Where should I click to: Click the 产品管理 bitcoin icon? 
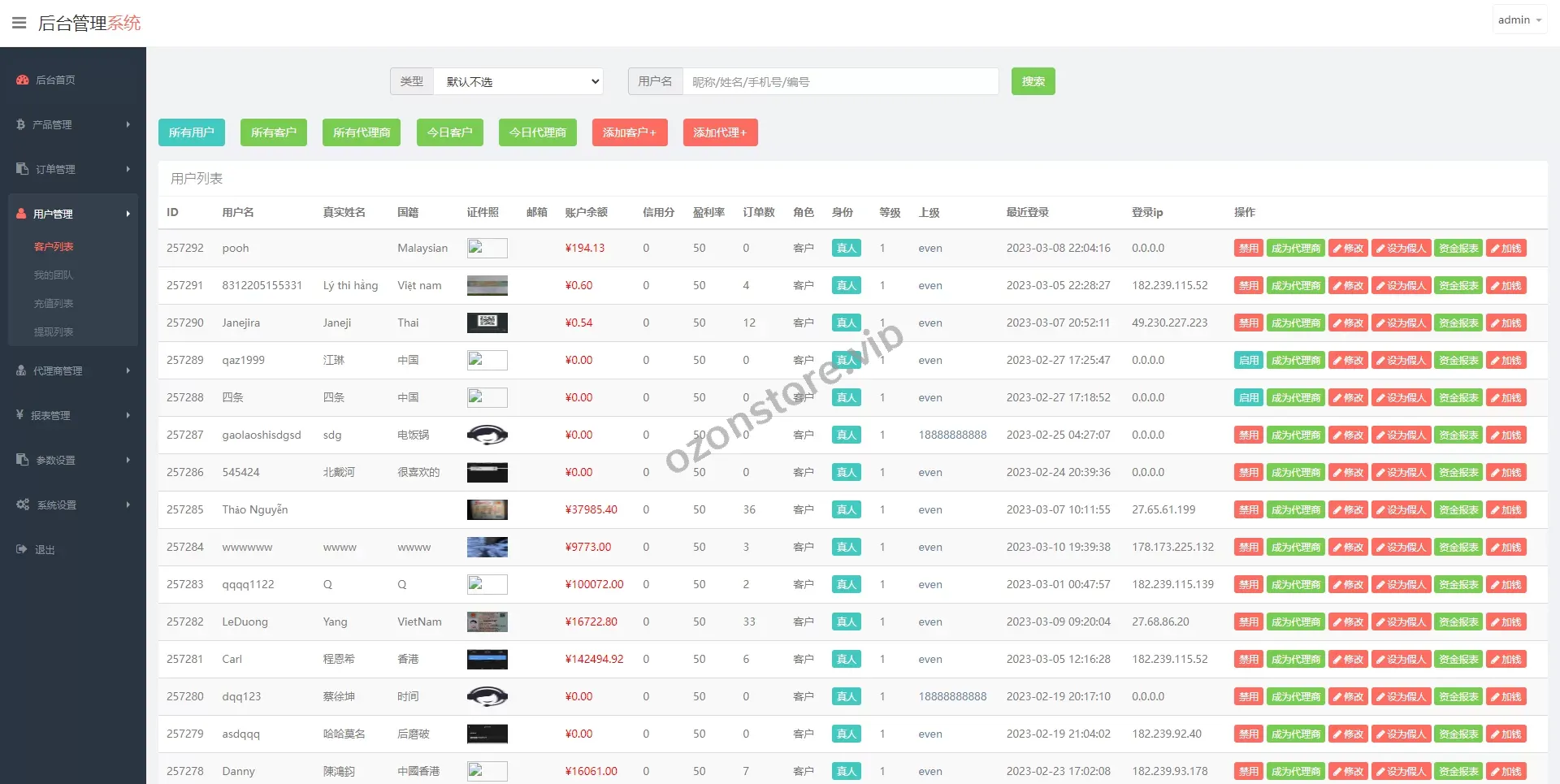click(x=20, y=124)
